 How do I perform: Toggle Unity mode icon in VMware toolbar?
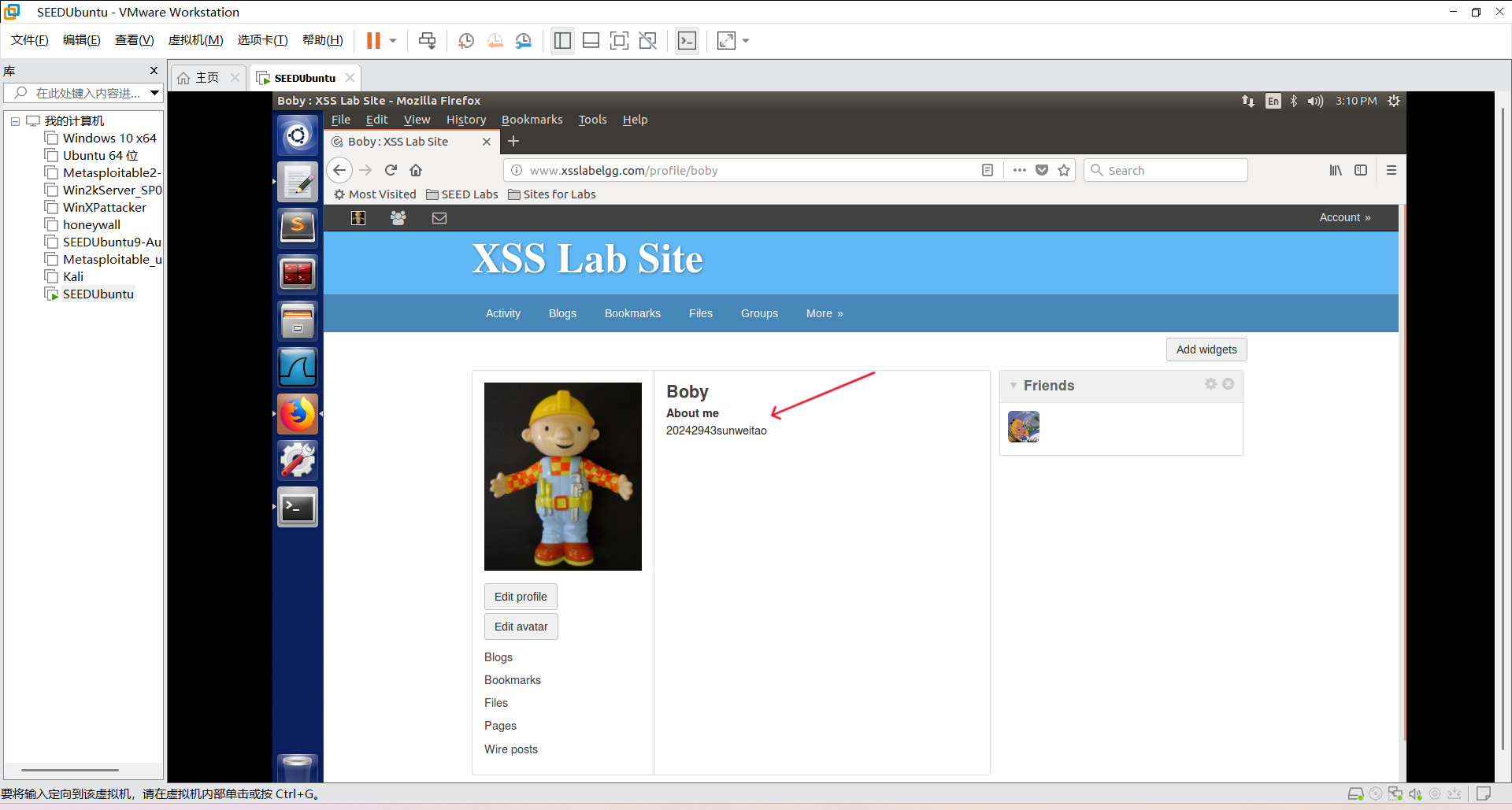coord(648,41)
